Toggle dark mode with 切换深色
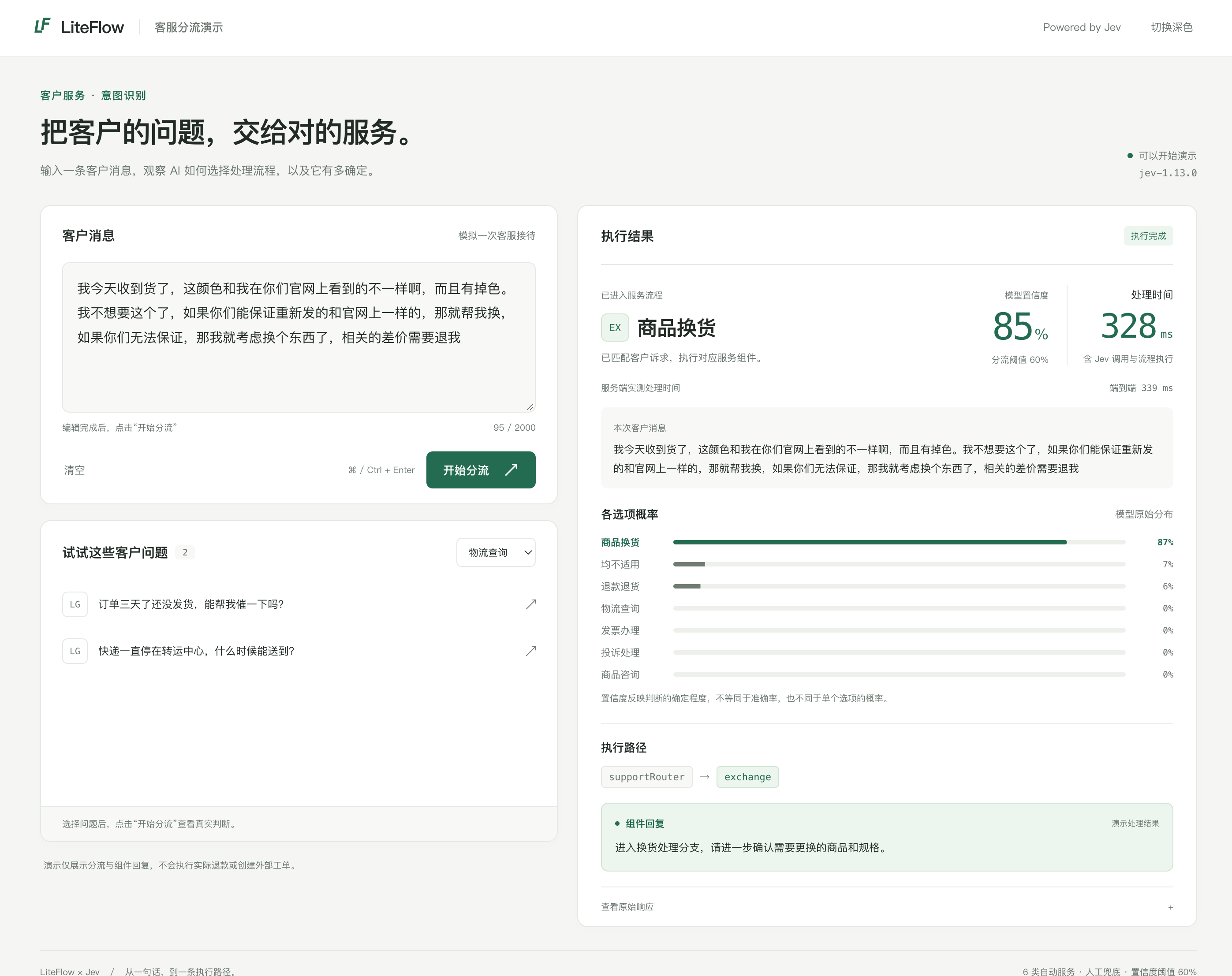This screenshot has height=976, width=1232. [1172, 27]
